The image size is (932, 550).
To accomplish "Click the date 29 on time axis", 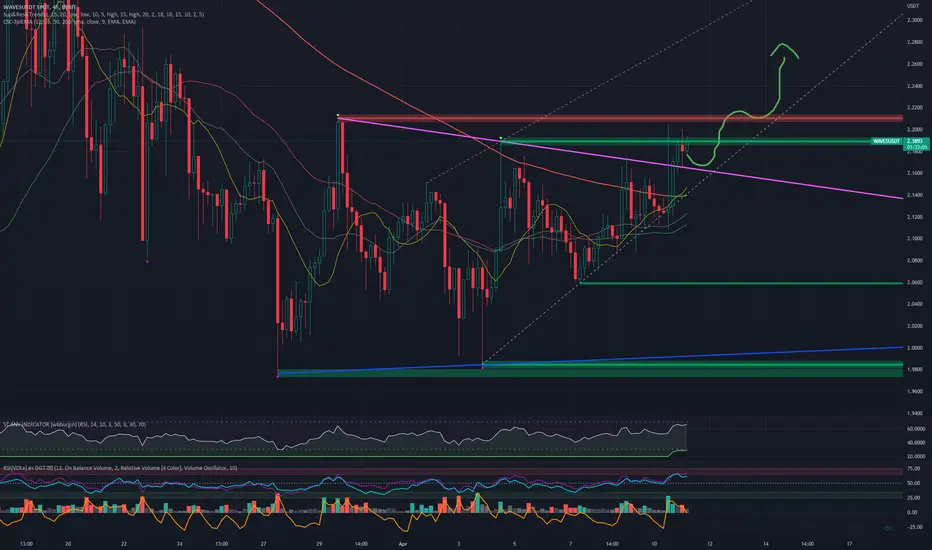I will click(319, 543).
